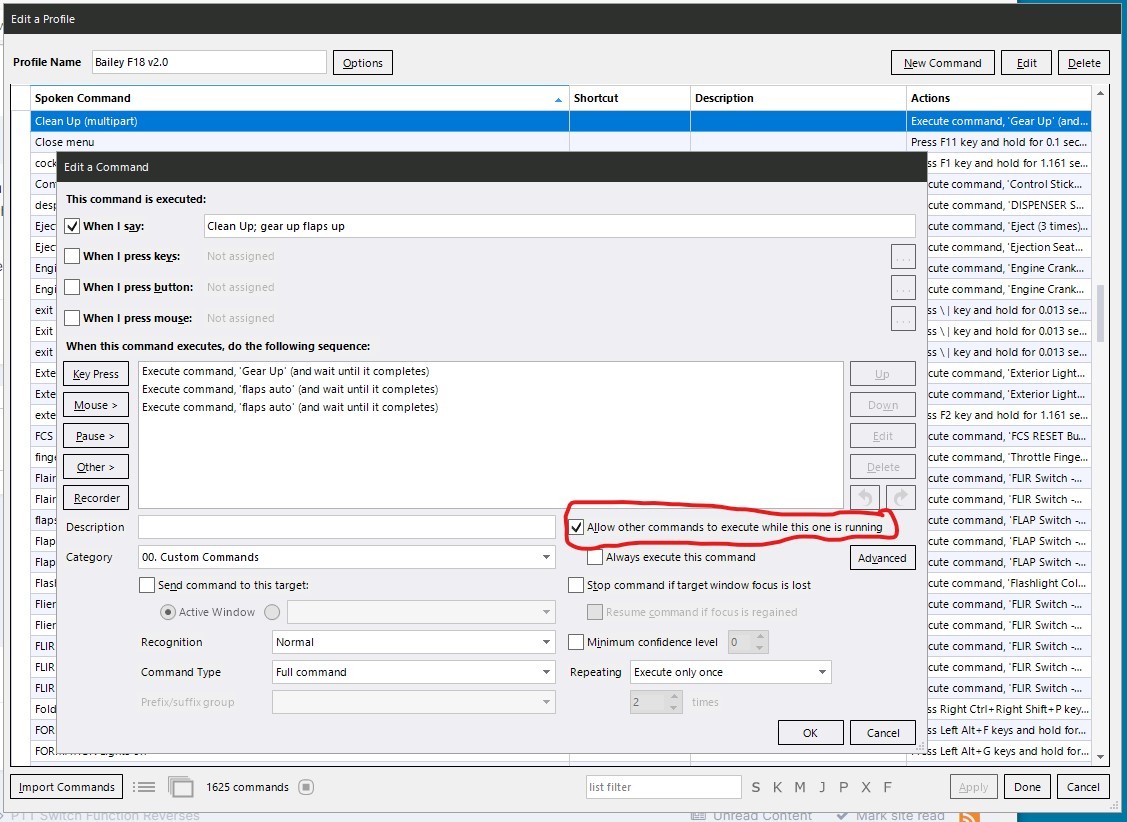Toggle the P filter letter
This screenshot has height=822, width=1127.
pos(844,788)
